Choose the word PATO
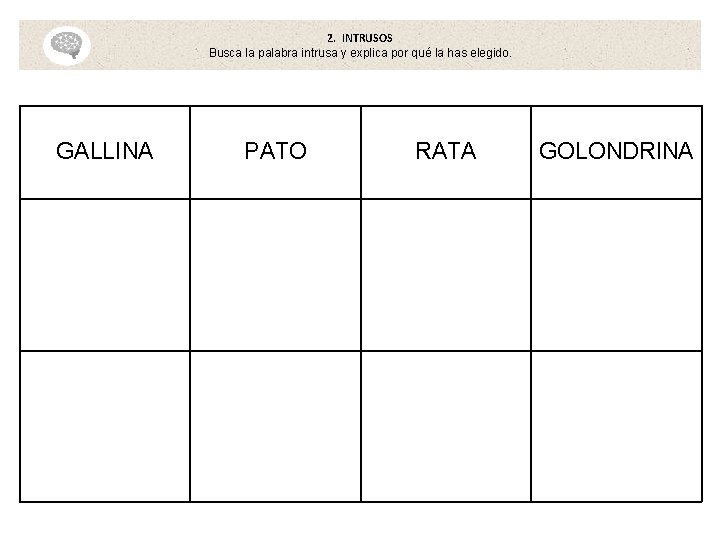 [275, 151]
